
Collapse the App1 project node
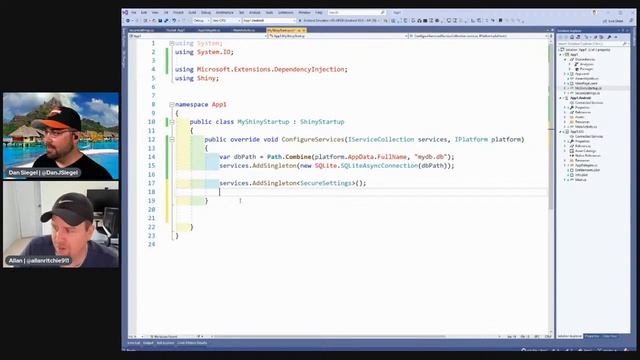(x=560, y=54)
